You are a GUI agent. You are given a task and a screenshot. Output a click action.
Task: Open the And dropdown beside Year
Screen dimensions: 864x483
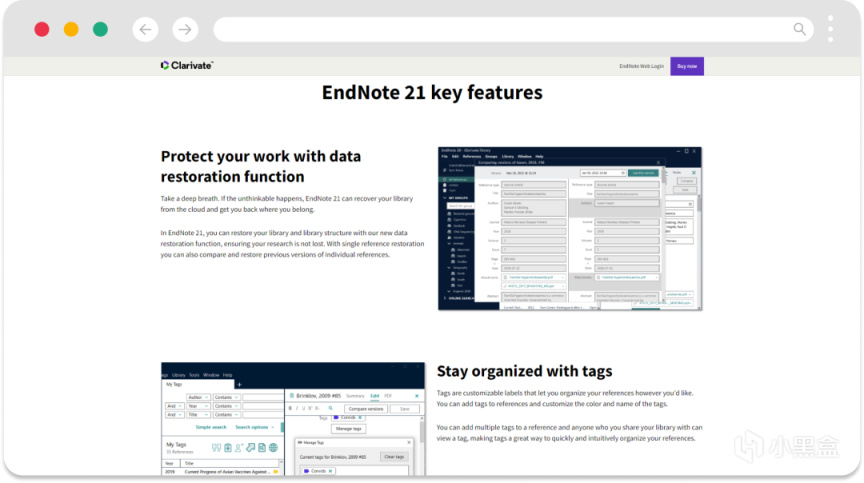[174, 406]
